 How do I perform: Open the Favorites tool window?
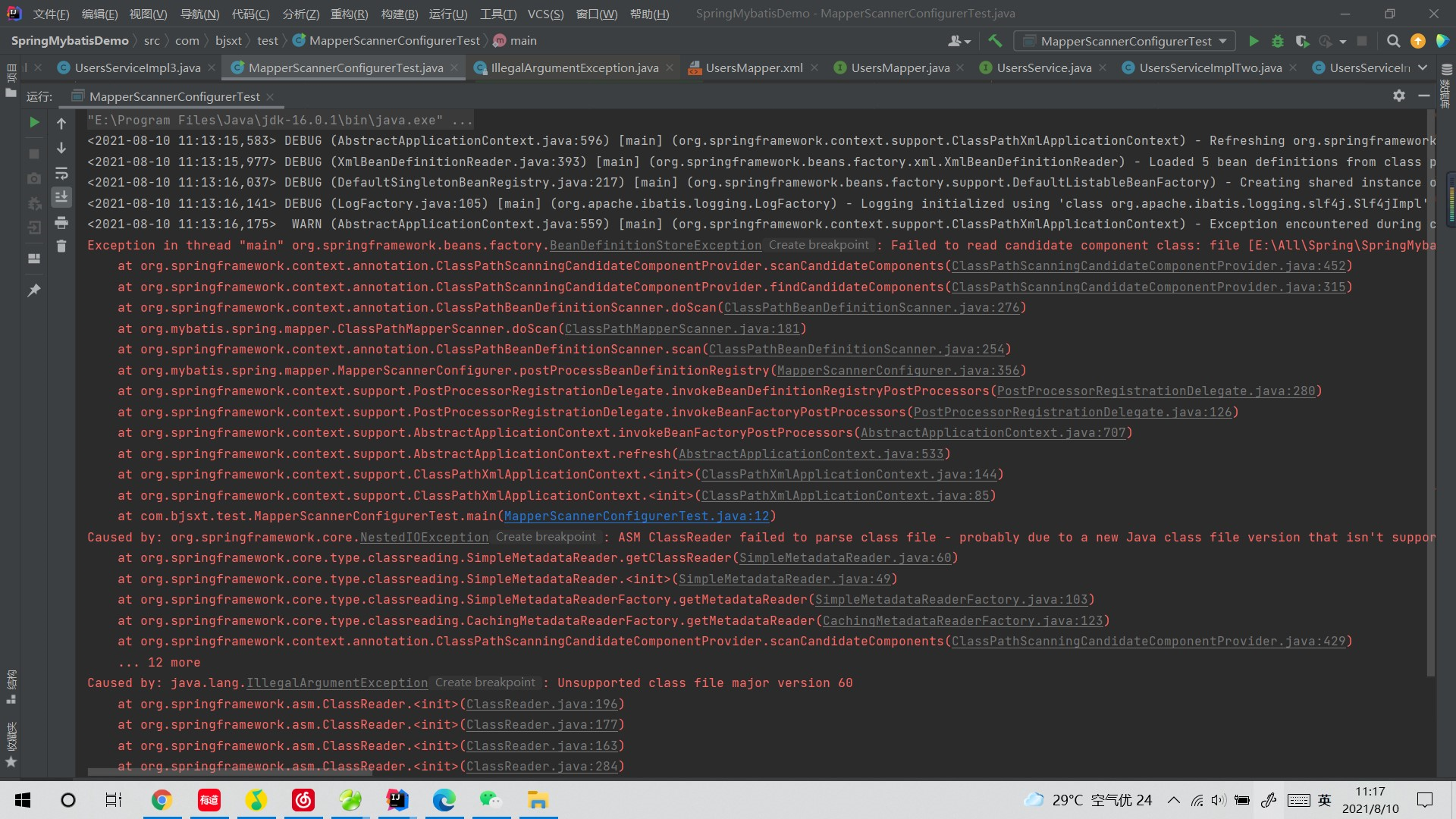tap(11, 744)
